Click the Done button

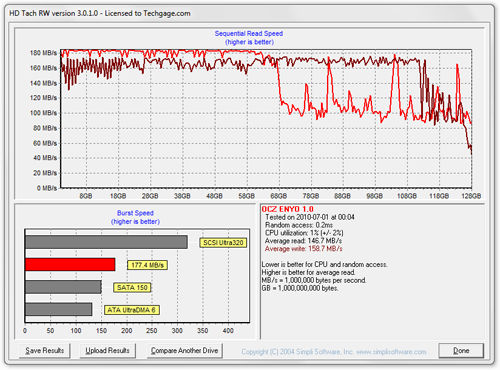pos(461,351)
